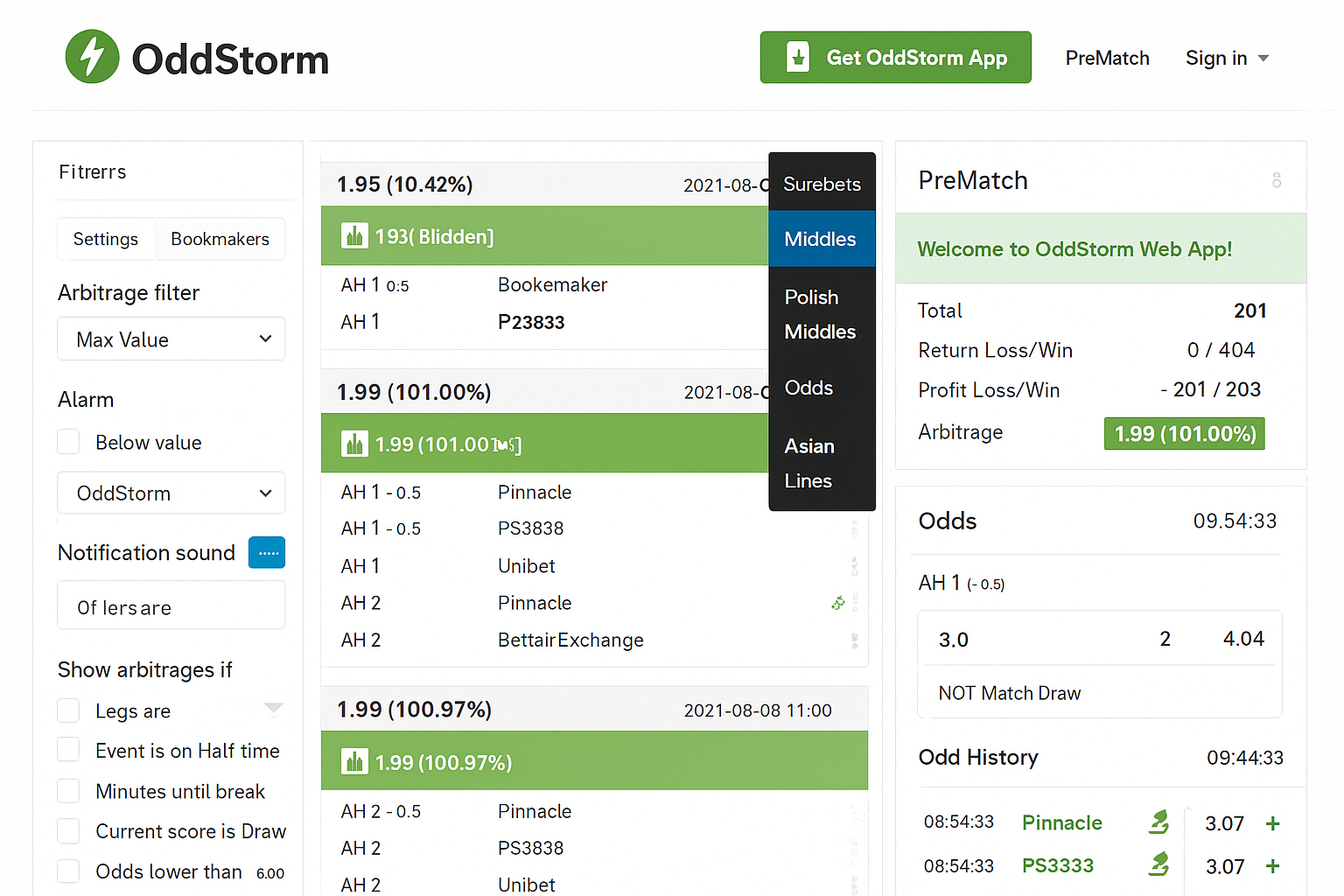Open the Max Value arbitrage filter dropdown
1344x896 pixels.
point(171,339)
